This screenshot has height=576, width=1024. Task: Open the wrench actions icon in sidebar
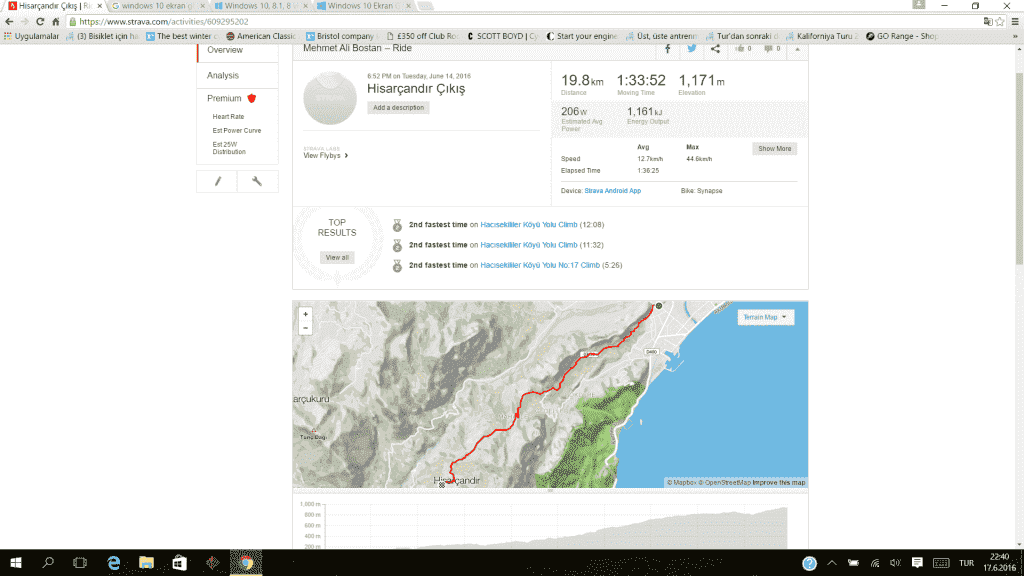coord(257,181)
